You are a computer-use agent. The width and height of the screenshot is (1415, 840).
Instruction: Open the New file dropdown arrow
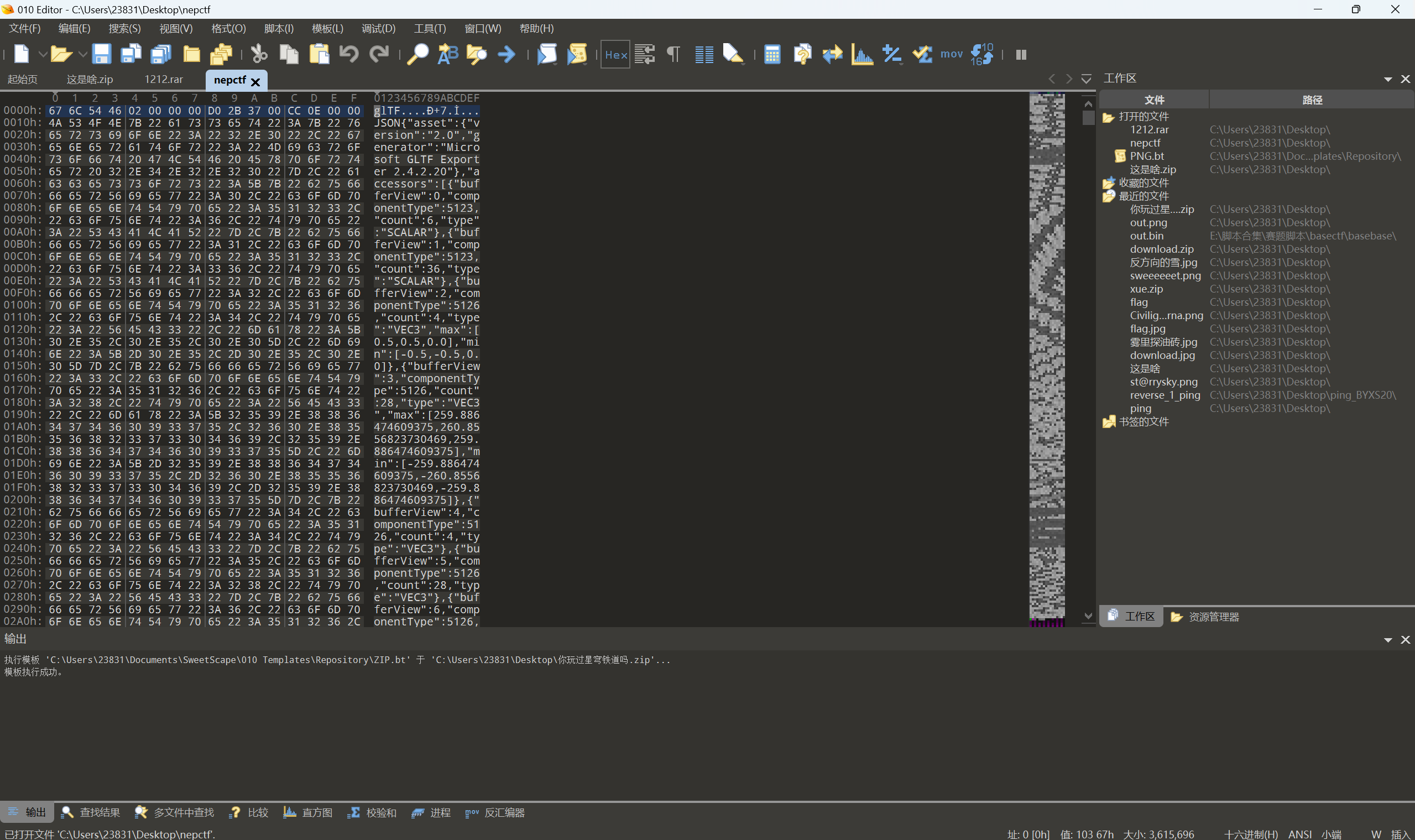click(43, 54)
